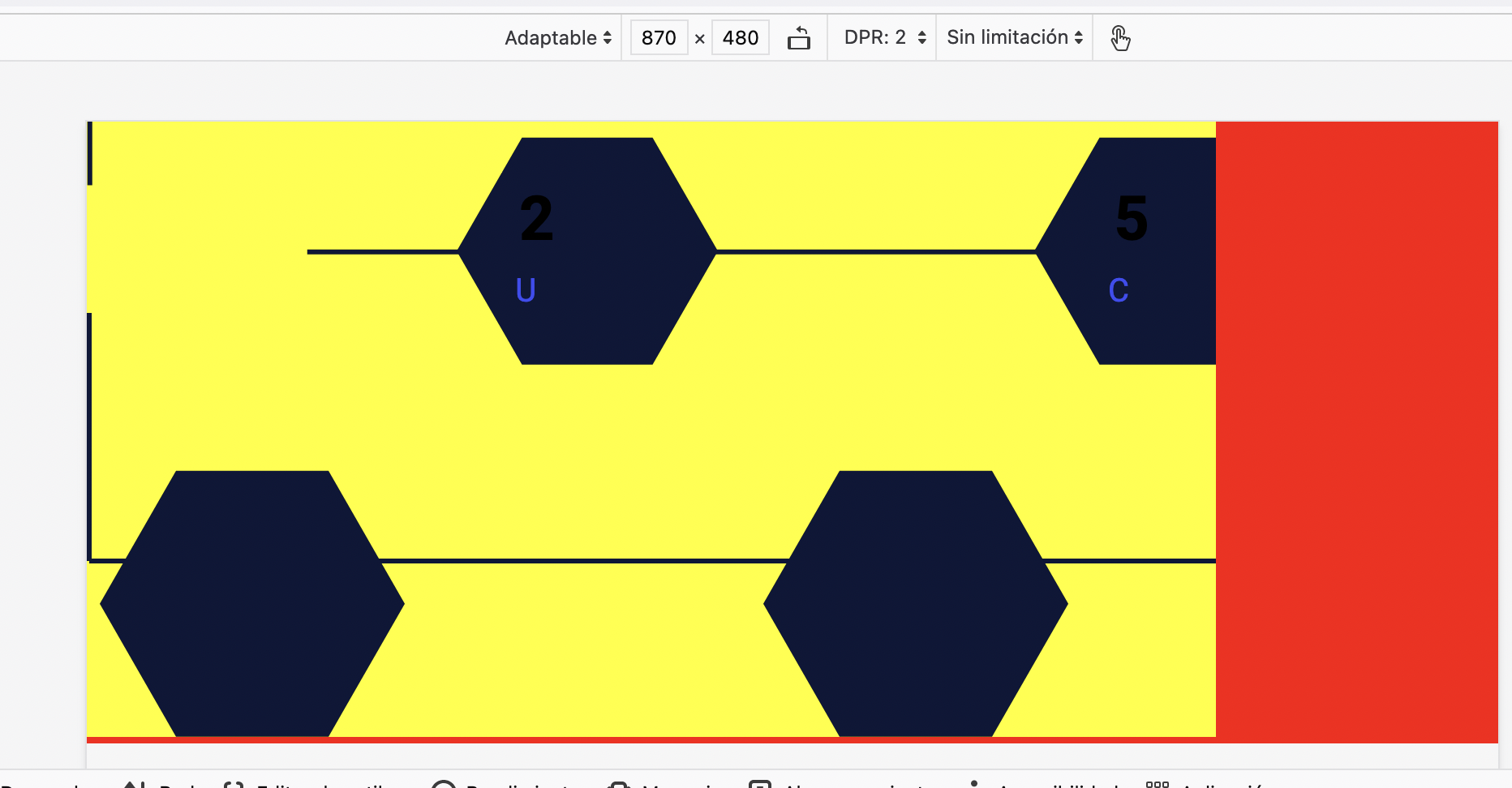The image size is (1512, 788).
Task: Click the bottom dark hexagon below number 2
Action: click(916, 603)
